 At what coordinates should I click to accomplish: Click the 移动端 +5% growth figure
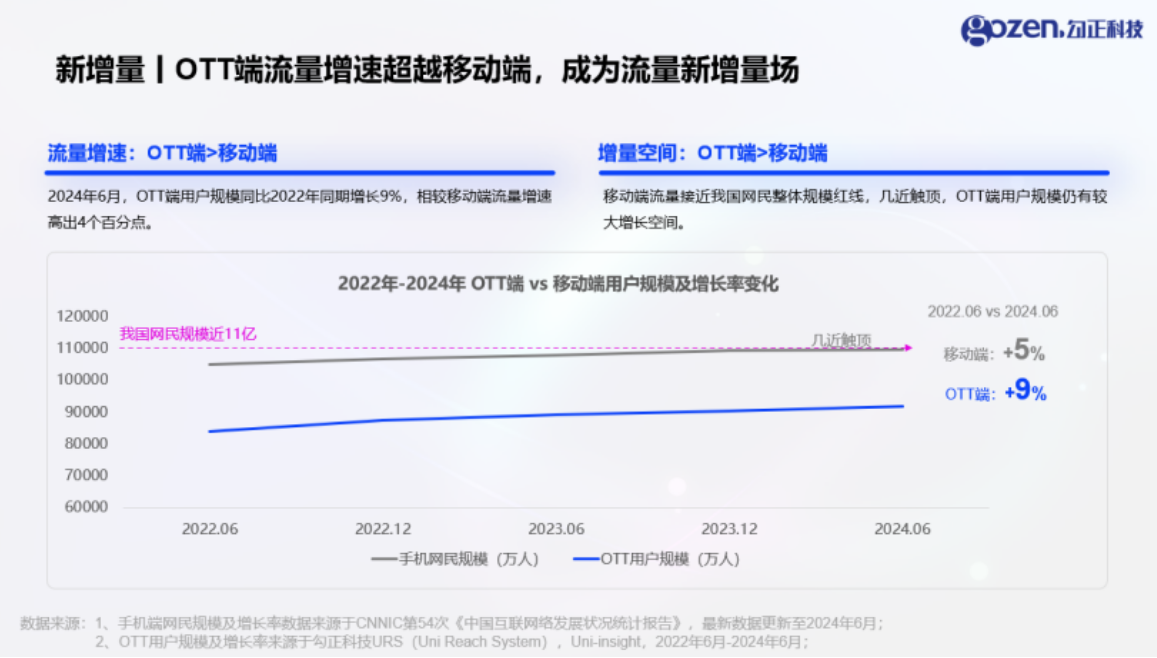[994, 352]
